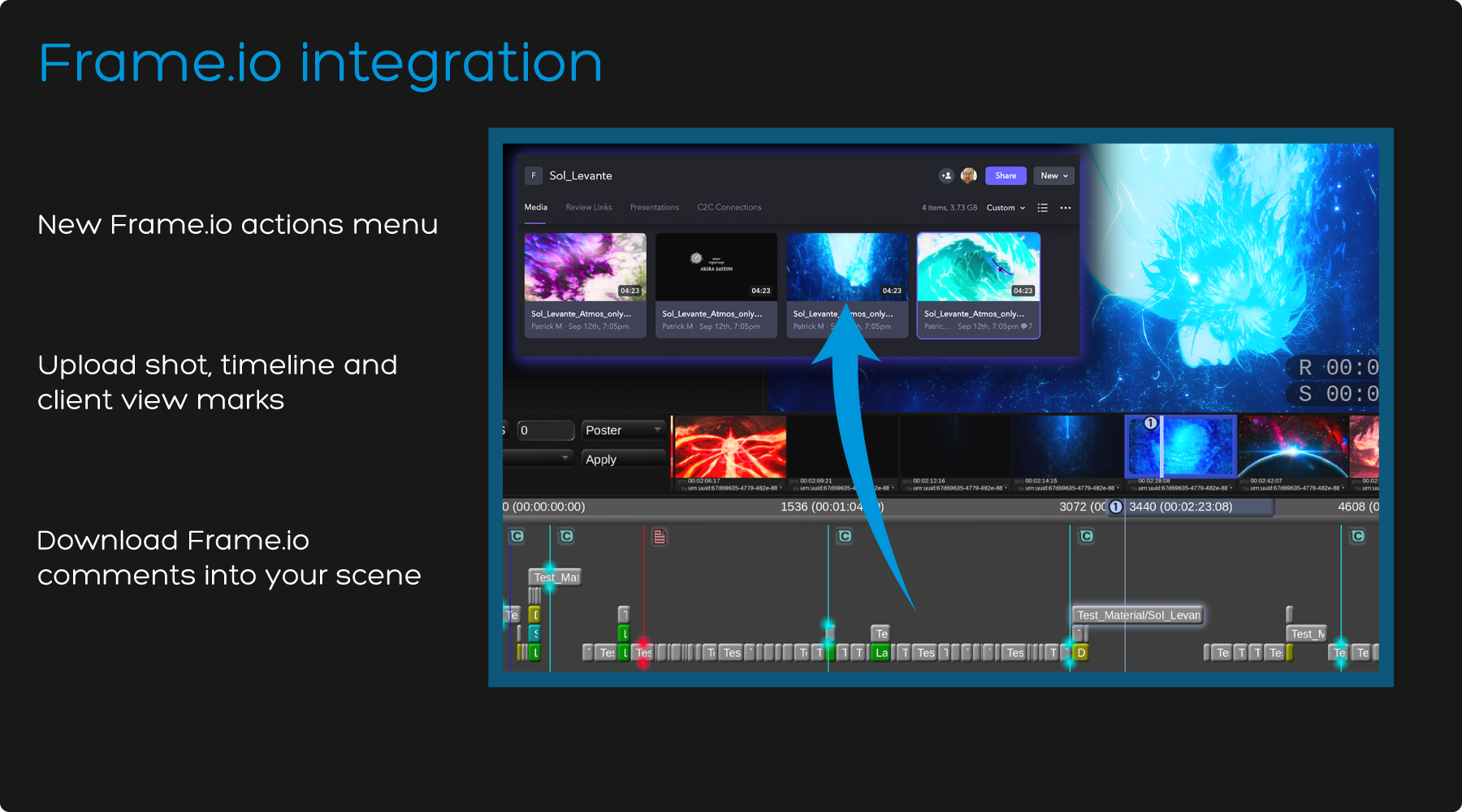Image resolution: width=1462 pixels, height=812 pixels.
Task: Open the unlabeled dropdown left of Apply
Action: tap(539, 459)
